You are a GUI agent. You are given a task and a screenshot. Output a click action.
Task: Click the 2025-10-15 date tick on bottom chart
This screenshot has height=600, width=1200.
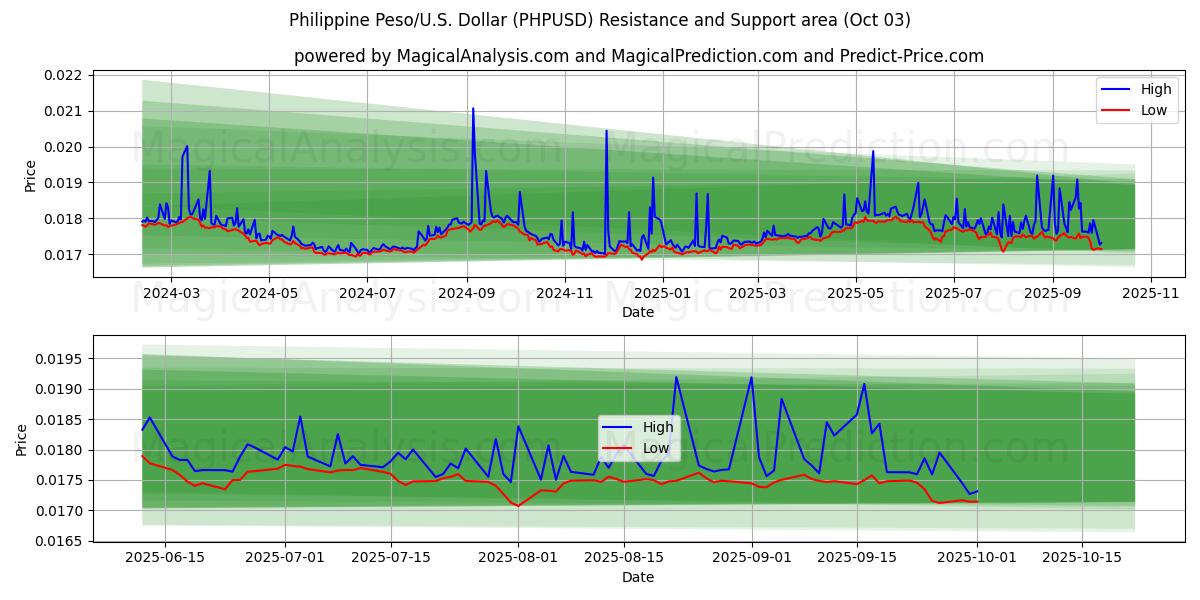point(1081,557)
